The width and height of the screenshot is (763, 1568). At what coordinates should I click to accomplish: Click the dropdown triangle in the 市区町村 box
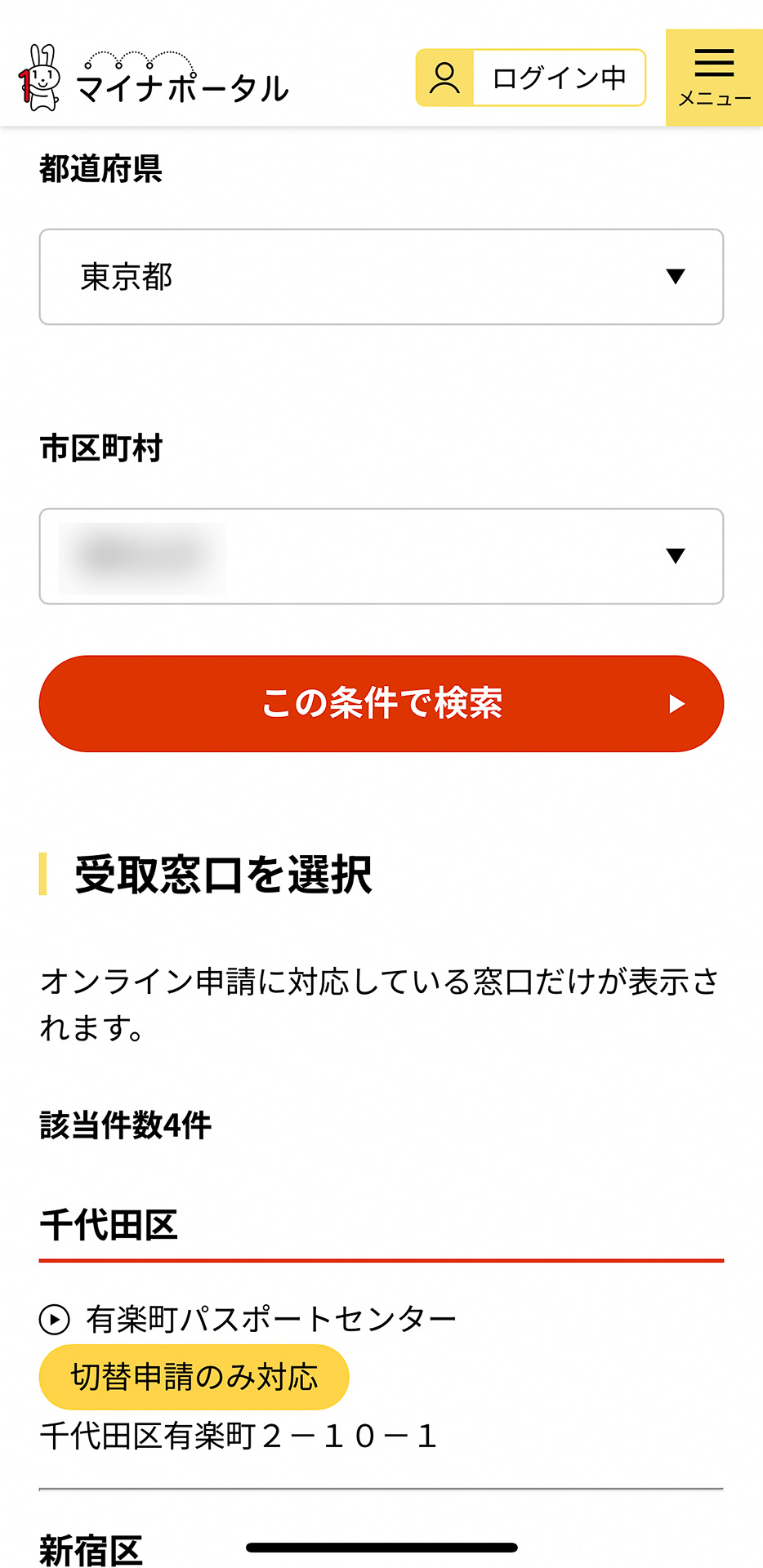[x=675, y=555]
